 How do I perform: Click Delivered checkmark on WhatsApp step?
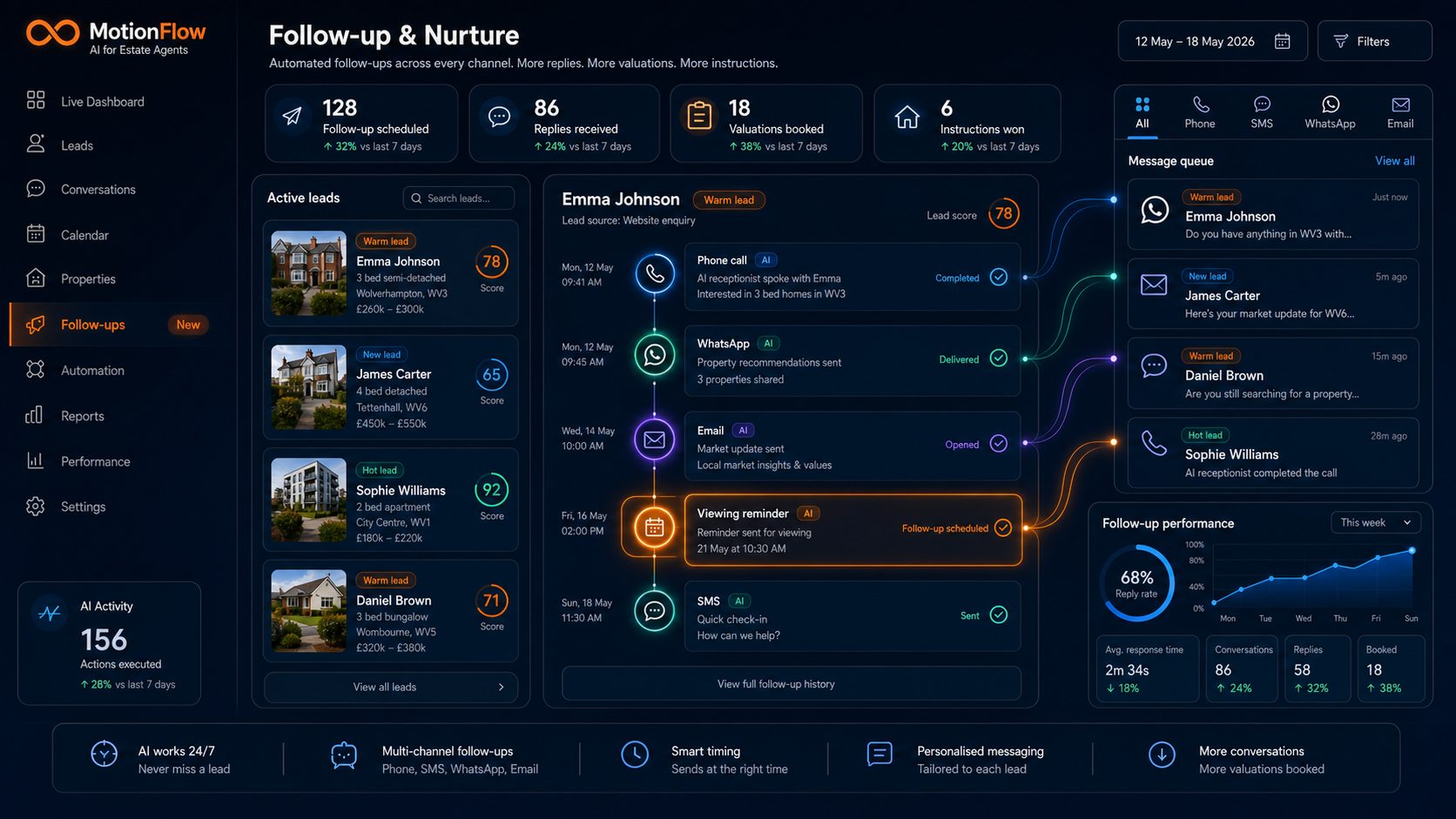click(999, 358)
